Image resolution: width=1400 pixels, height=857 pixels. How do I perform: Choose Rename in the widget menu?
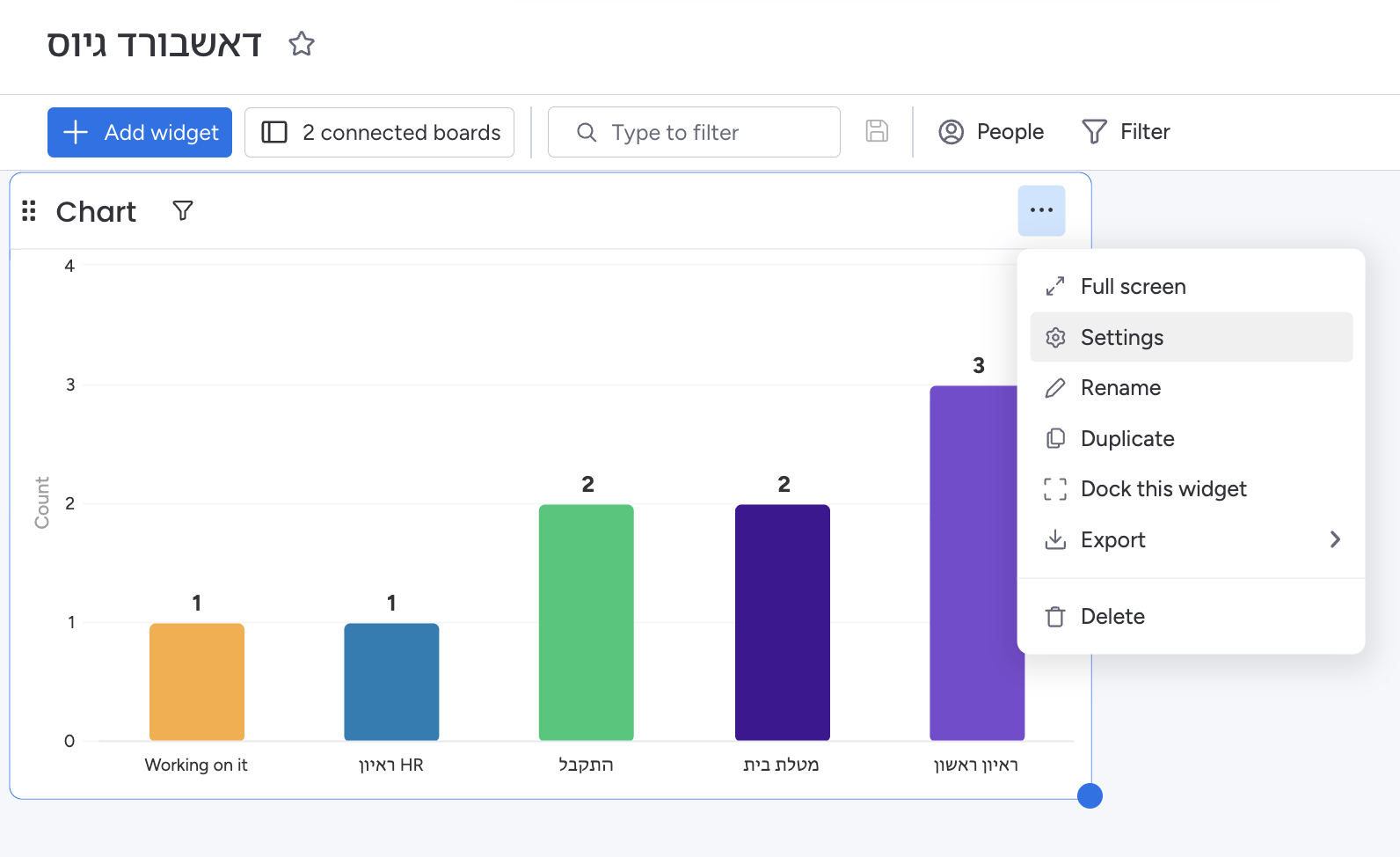click(x=1120, y=388)
